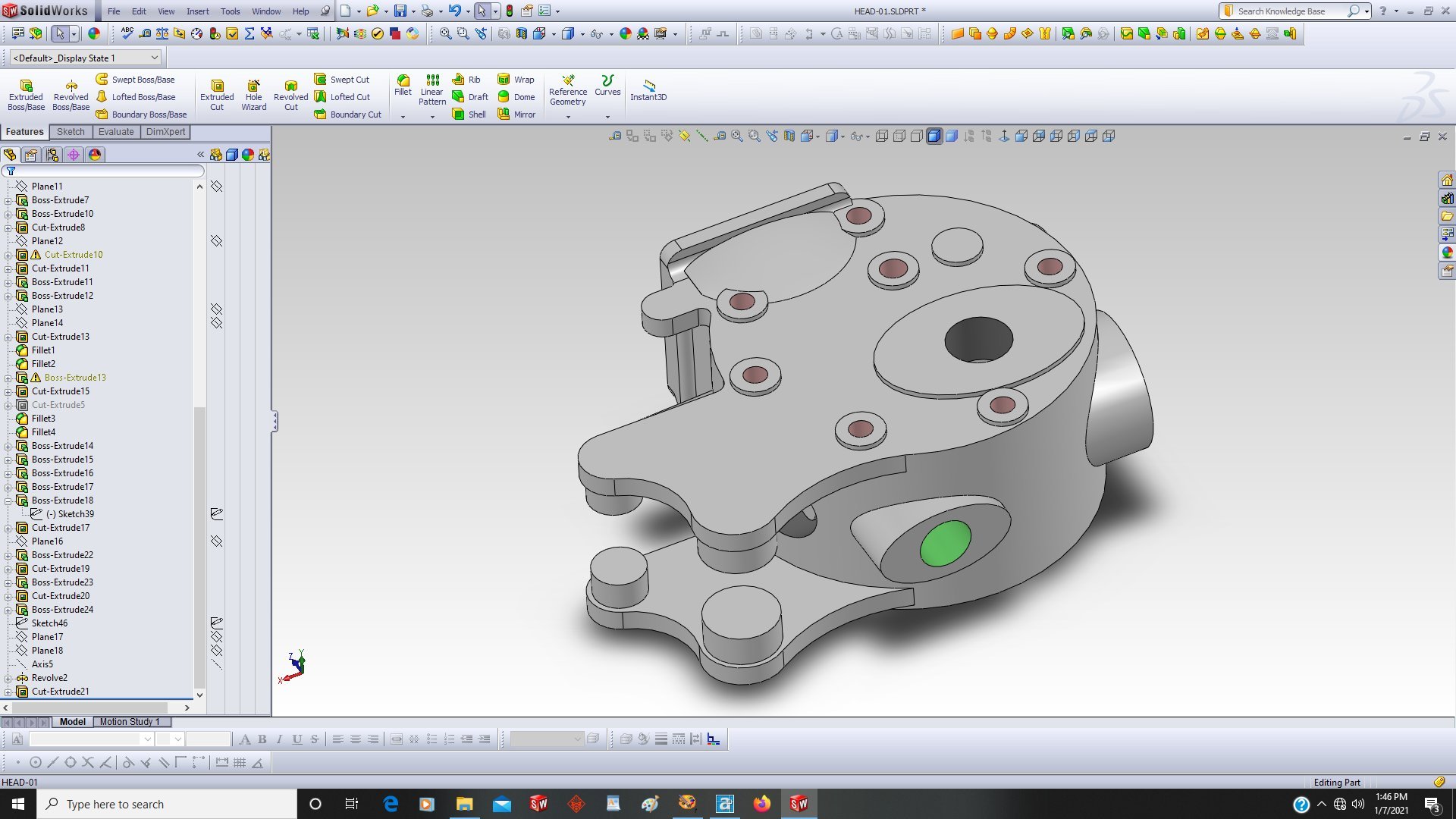The image size is (1456, 819).
Task: Toggle visibility icon beside Sketch46
Action: click(x=217, y=623)
